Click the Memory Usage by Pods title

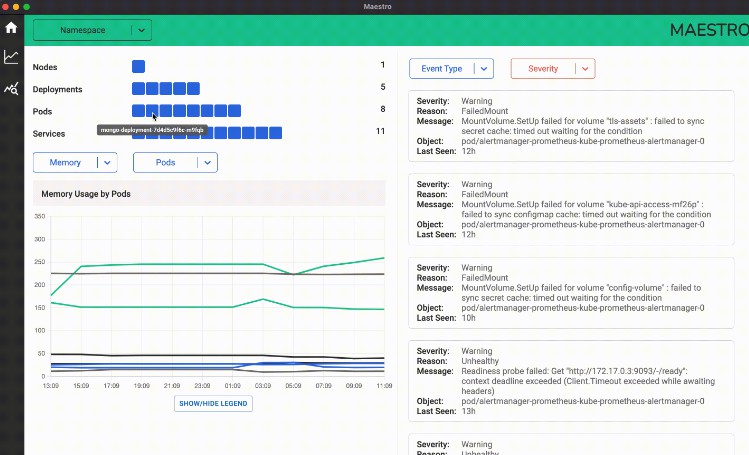pyautogui.click(x=86, y=194)
